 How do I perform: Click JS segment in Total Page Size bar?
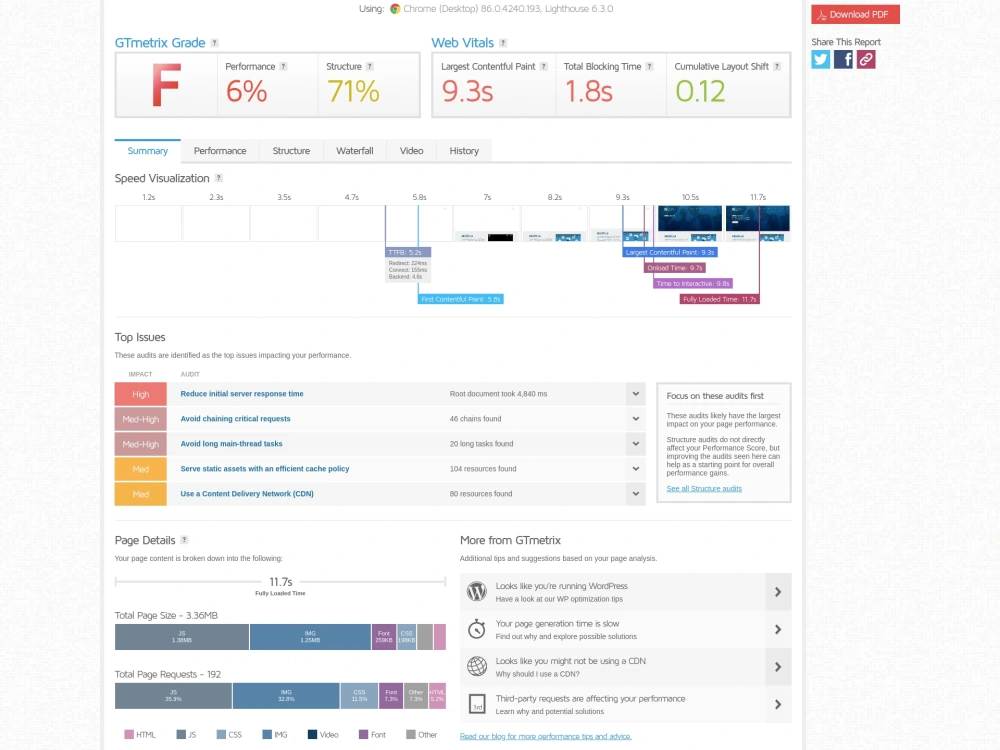coord(182,637)
